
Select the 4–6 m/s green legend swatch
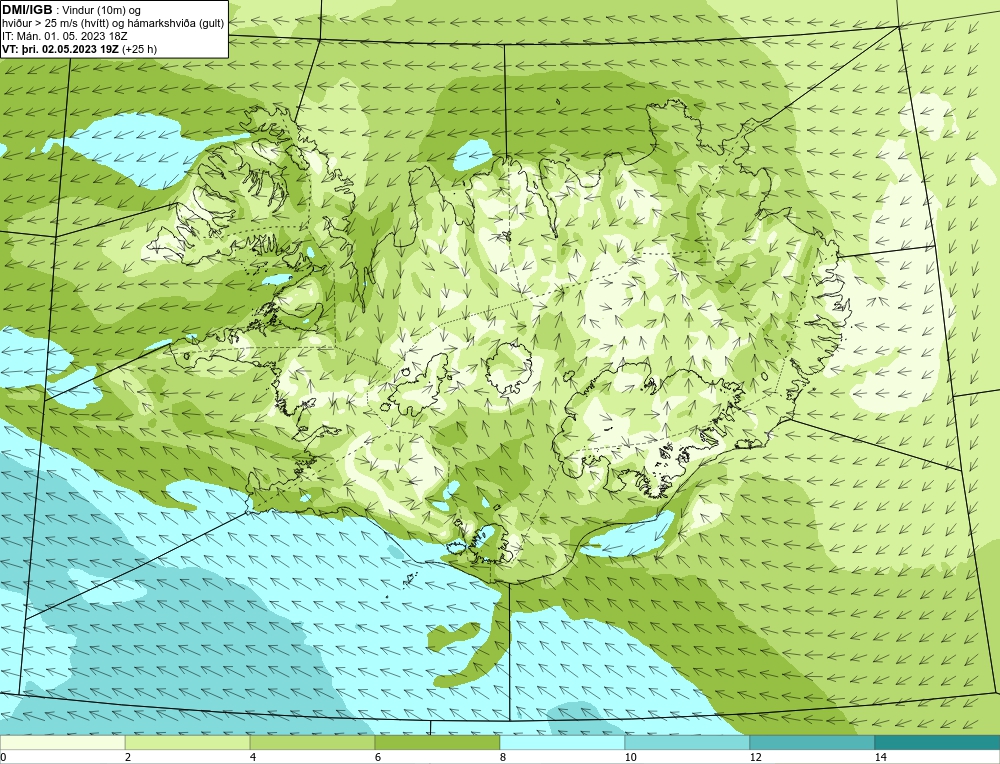pyautogui.click(x=312, y=743)
